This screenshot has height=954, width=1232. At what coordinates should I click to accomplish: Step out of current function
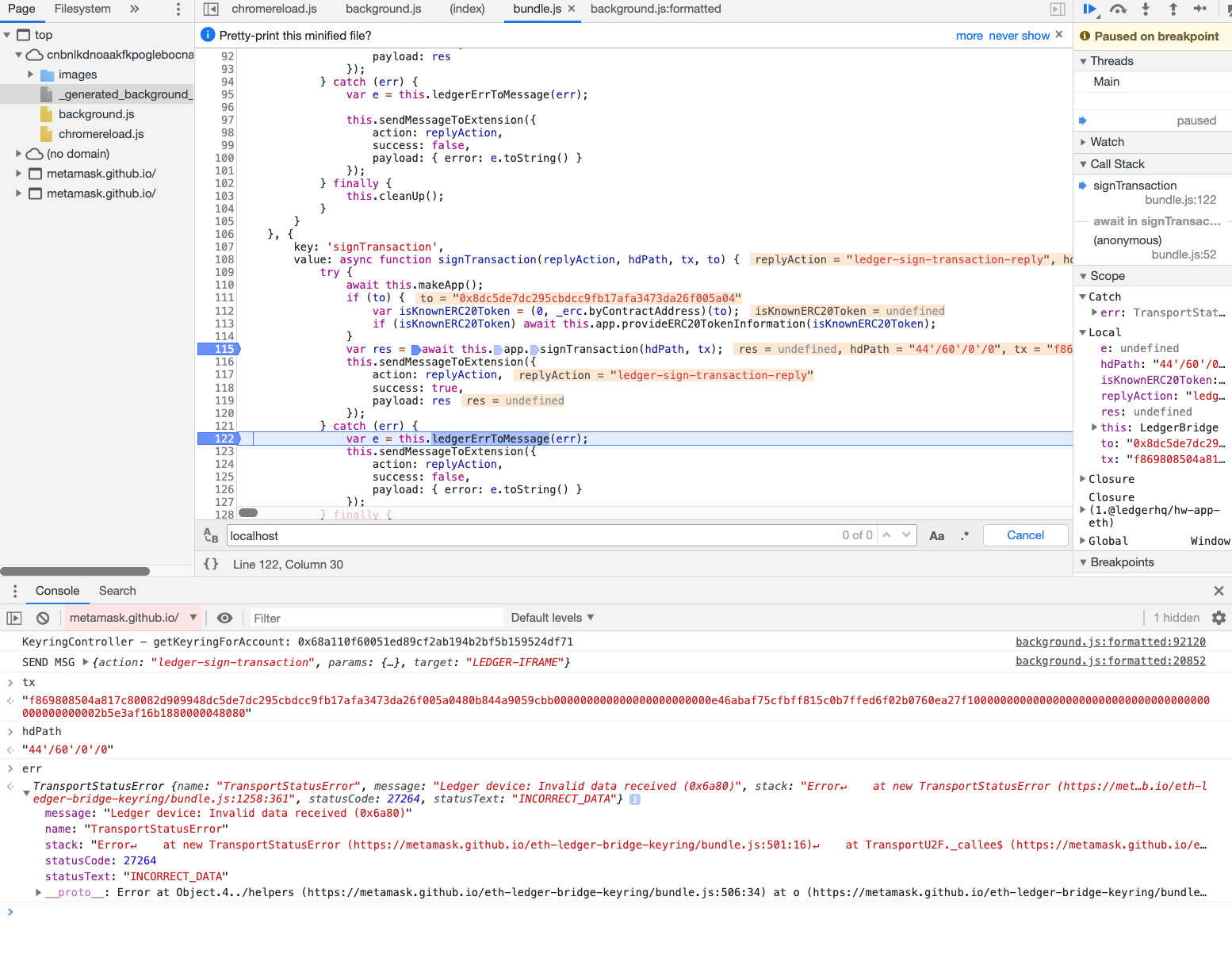pyautogui.click(x=1174, y=10)
